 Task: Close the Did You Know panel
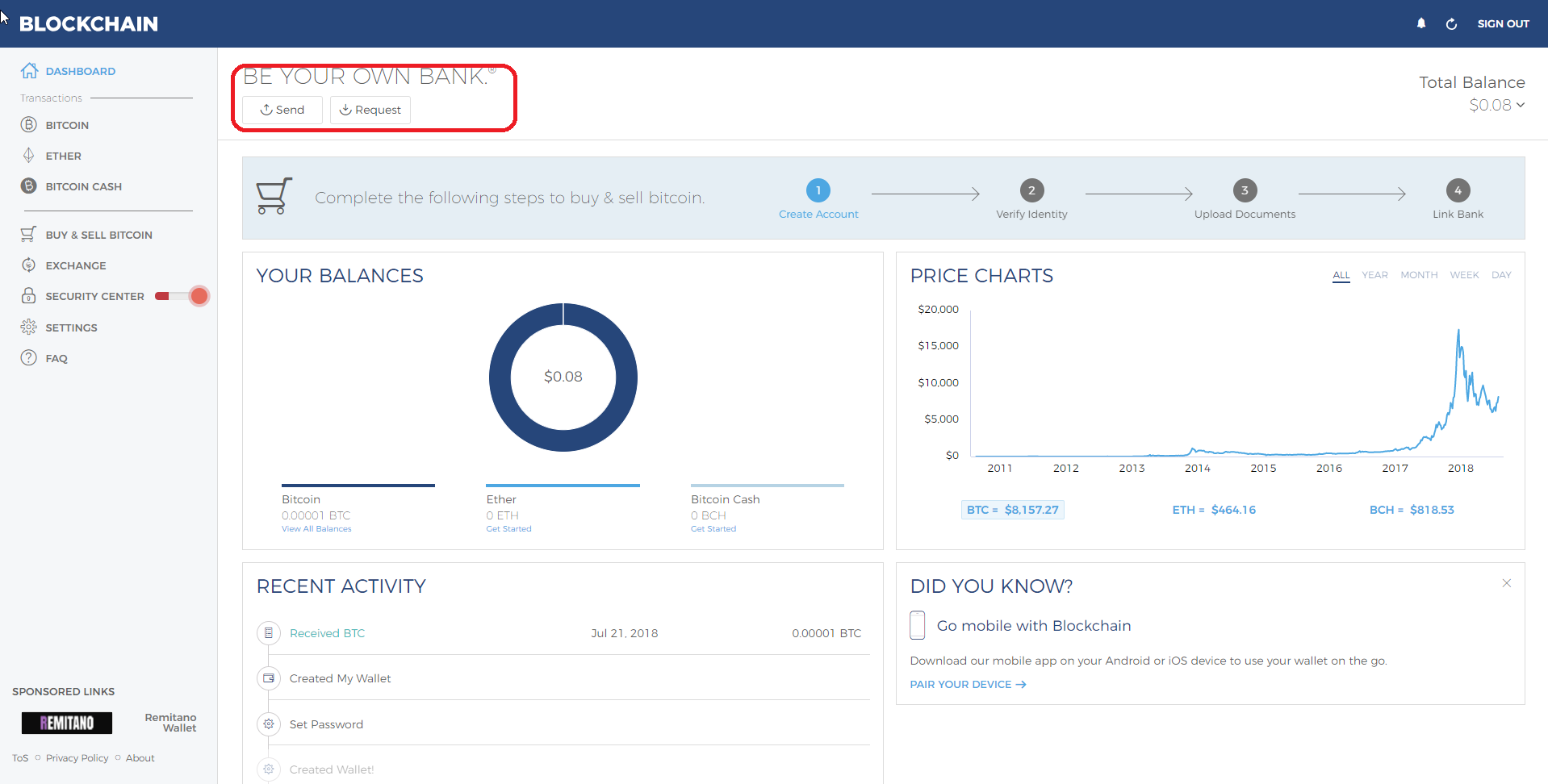pyautogui.click(x=1506, y=583)
